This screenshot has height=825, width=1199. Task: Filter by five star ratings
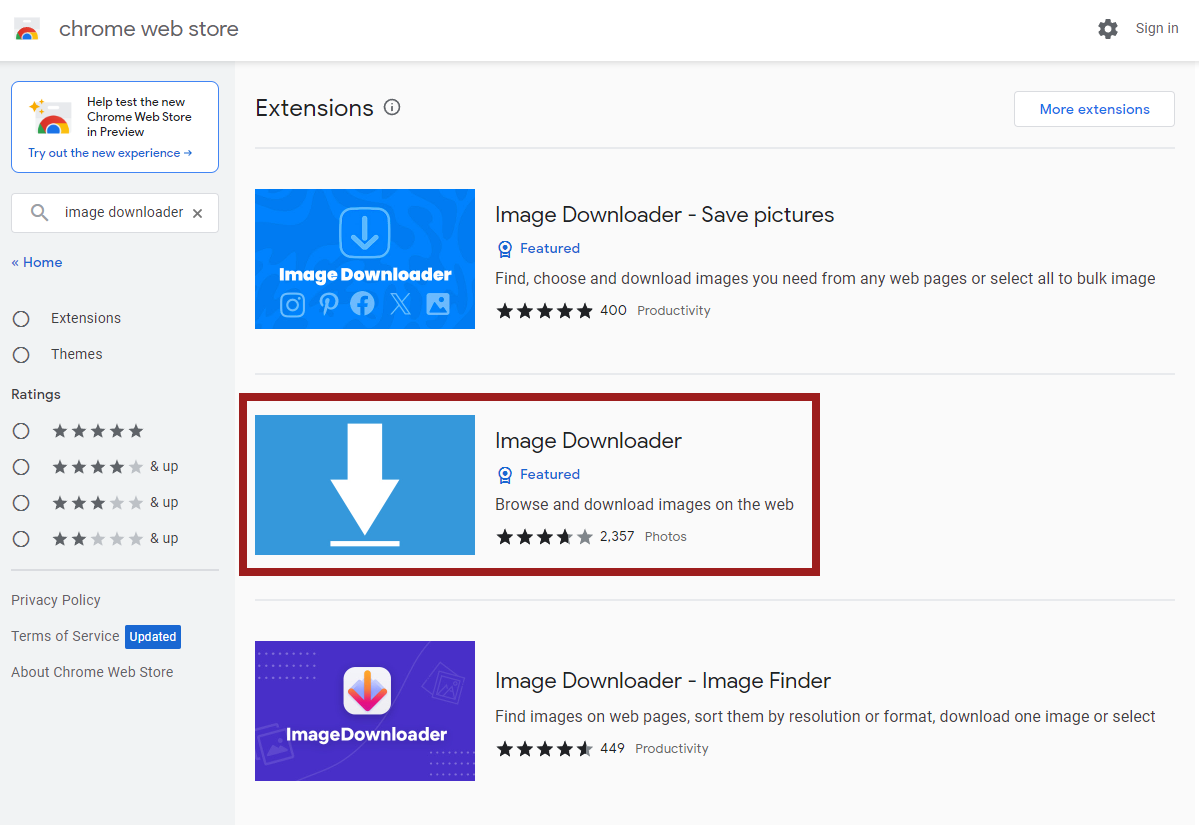pyautogui.click(x=21, y=431)
